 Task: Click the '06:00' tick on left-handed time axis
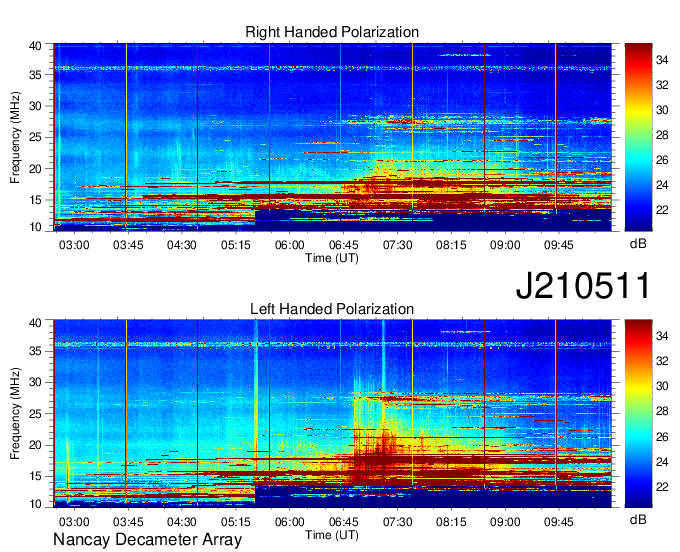(x=290, y=522)
